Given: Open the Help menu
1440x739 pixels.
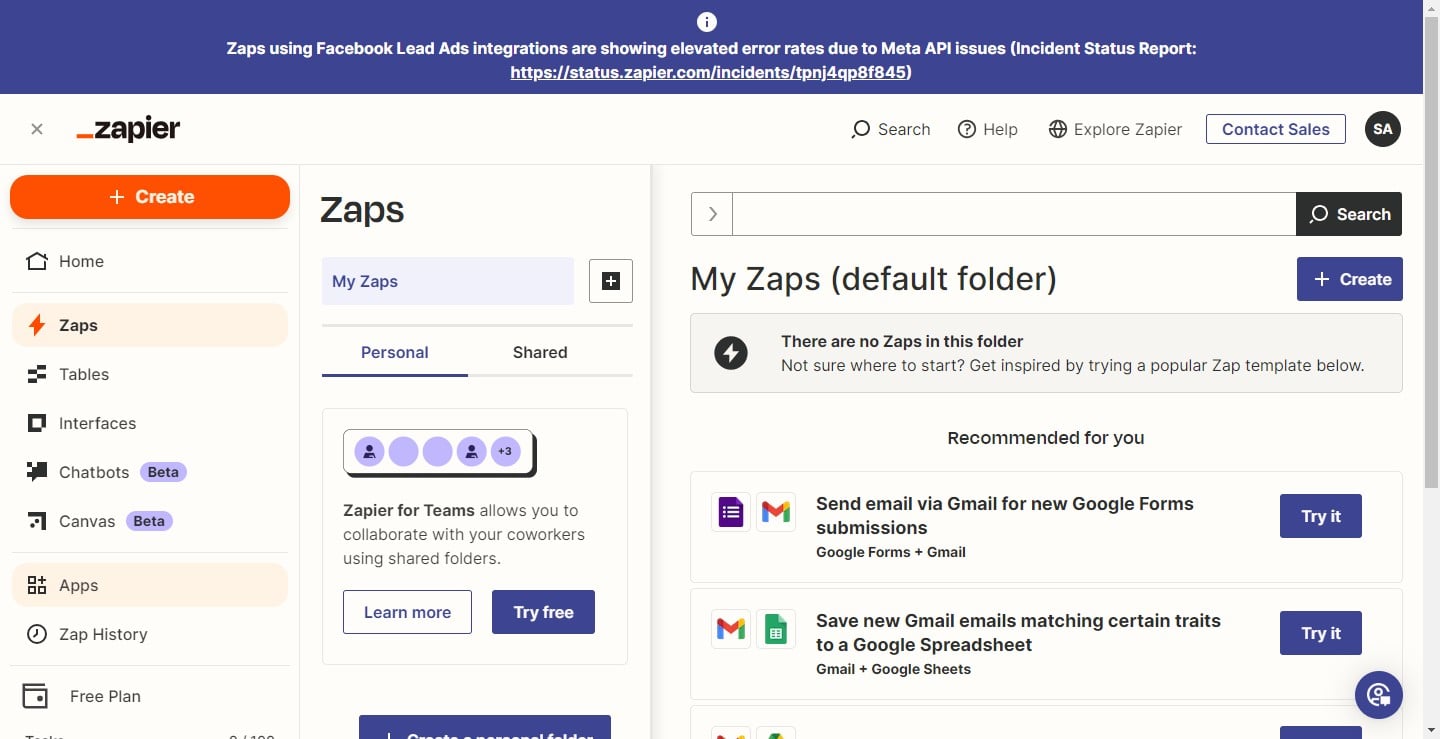Looking at the screenshot, I should [x=987, y=129].
